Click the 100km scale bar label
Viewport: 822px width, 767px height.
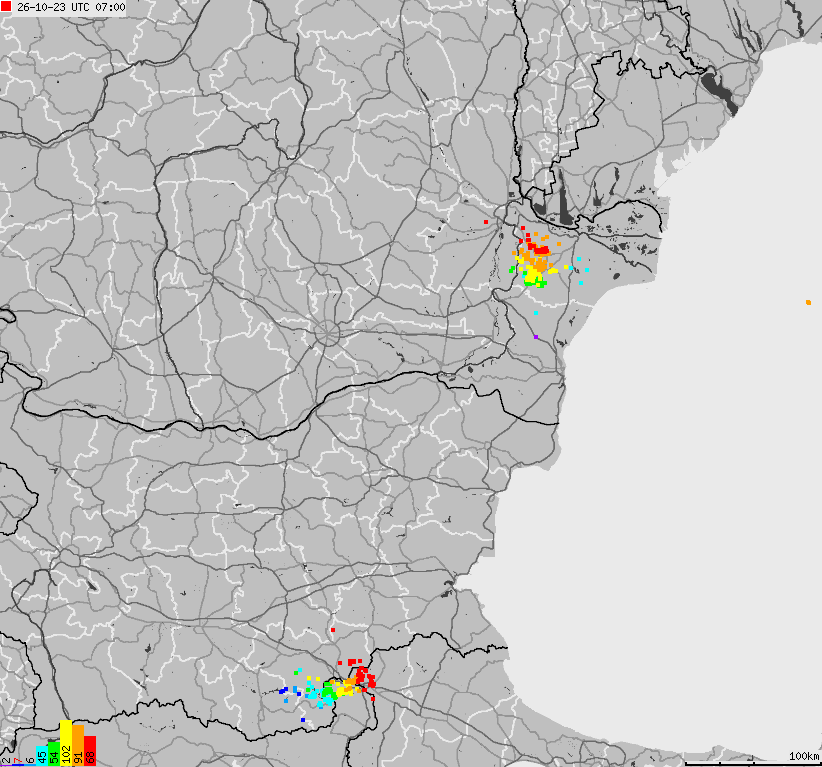coord(804,756)
